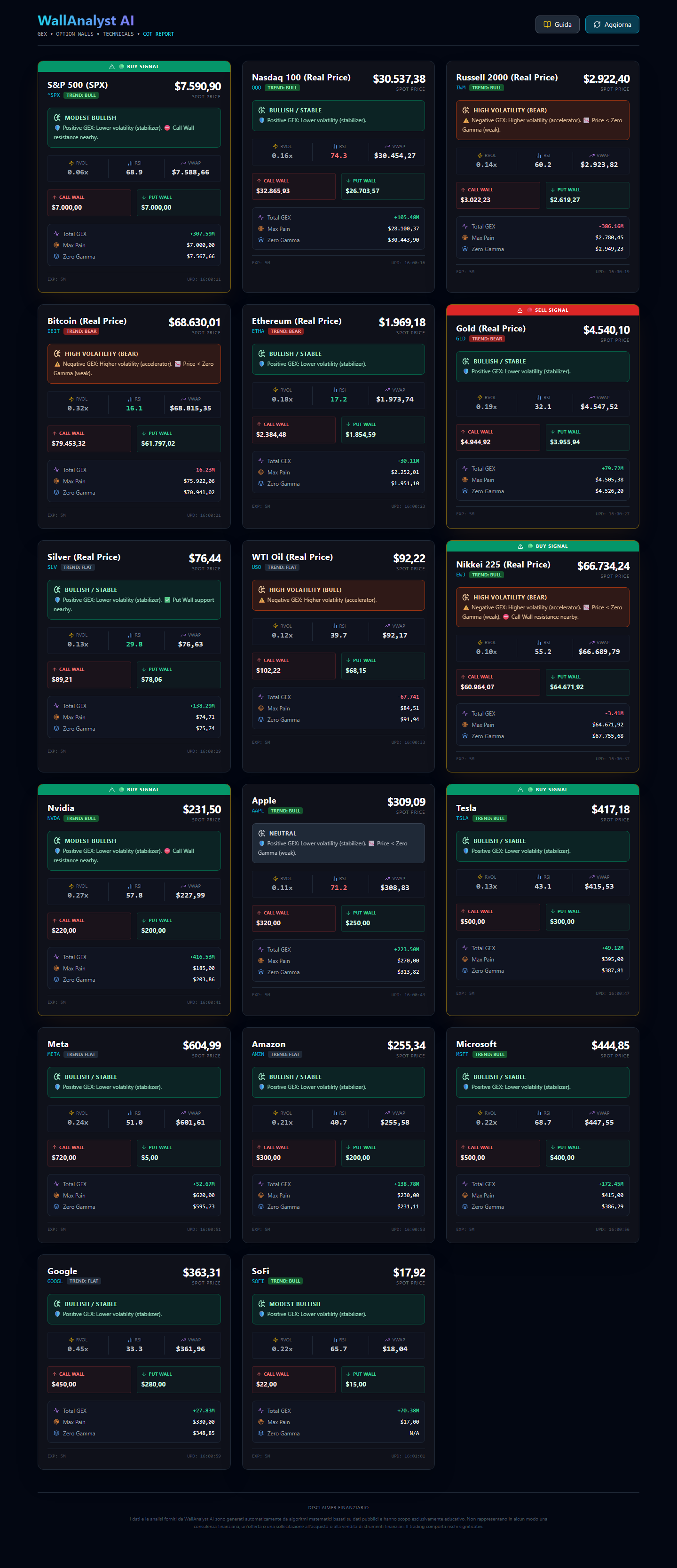Click the warning icon in Nikkei 225 BUY SIGNAL banner

pos(520,547)
